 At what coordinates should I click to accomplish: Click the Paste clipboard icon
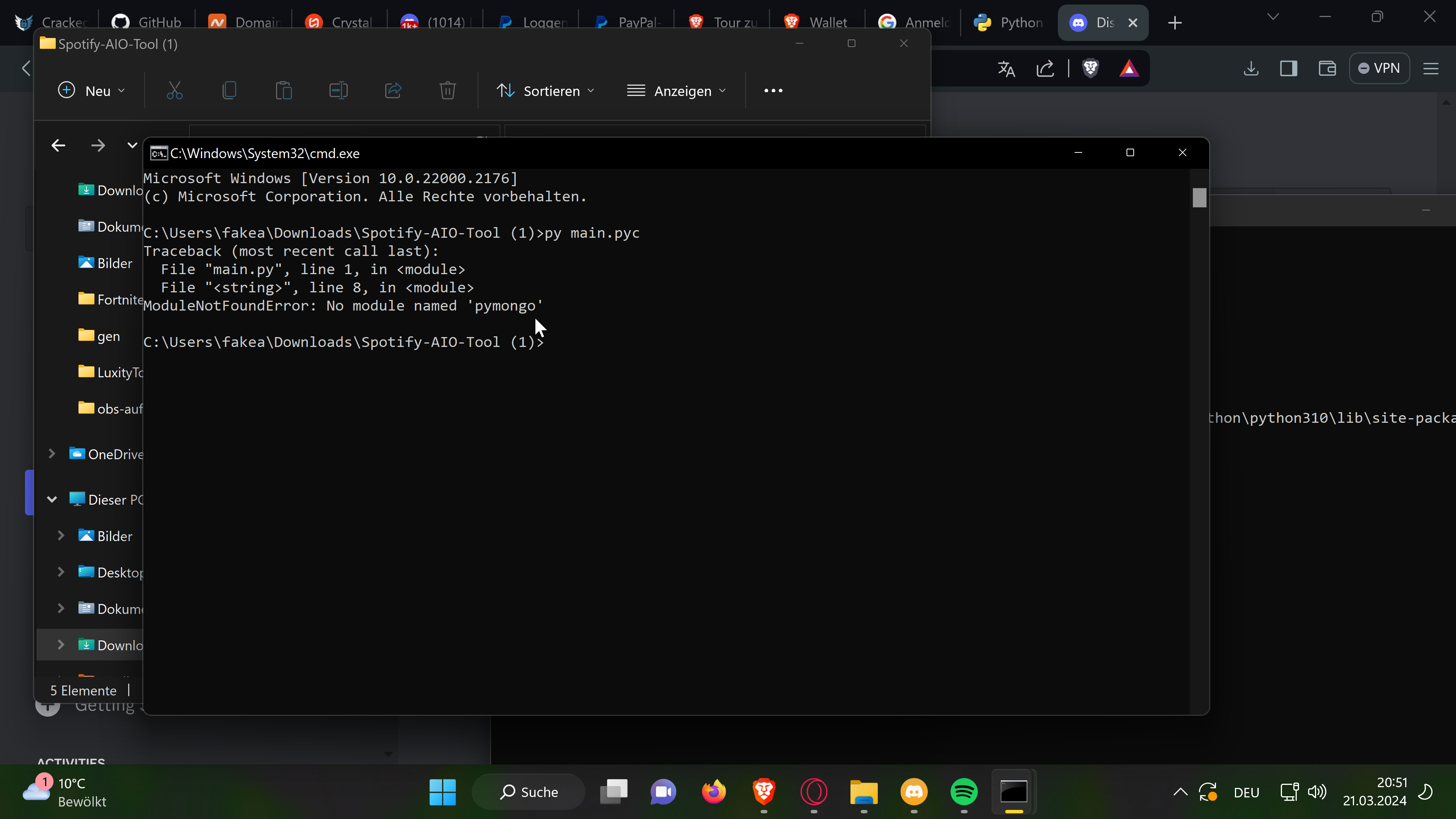pyautogui.click(x=284, y=91)
